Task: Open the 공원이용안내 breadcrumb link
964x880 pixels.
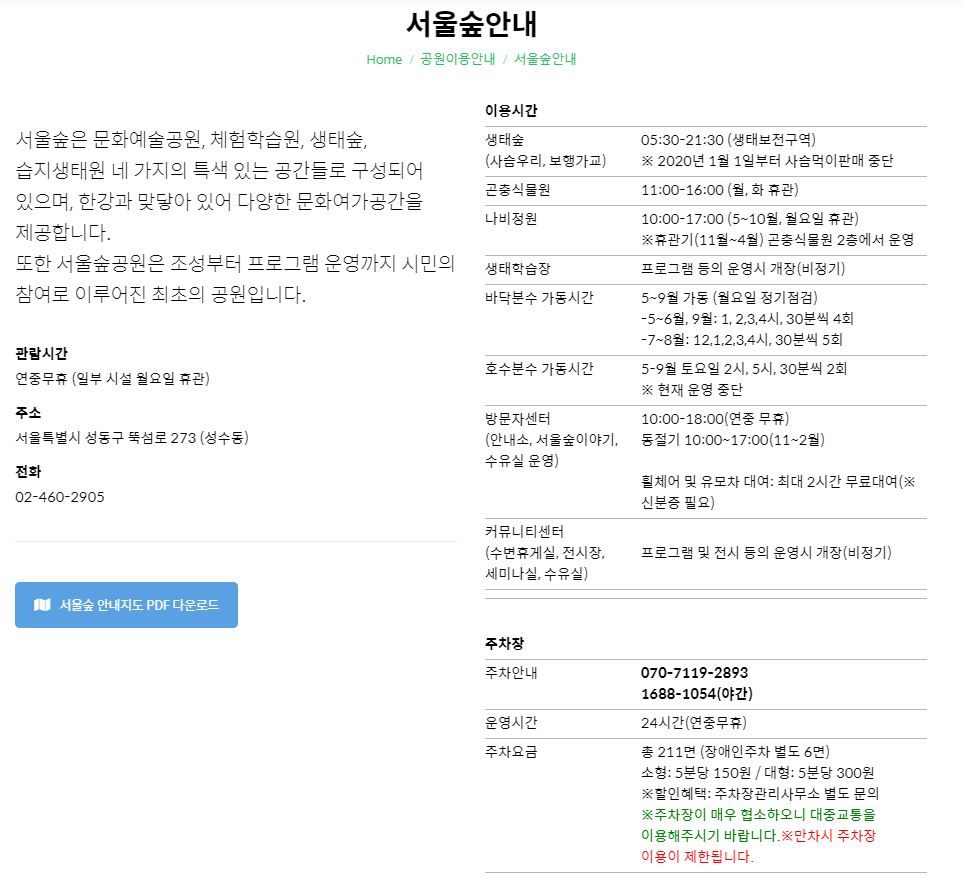Action: click(457, 59)
